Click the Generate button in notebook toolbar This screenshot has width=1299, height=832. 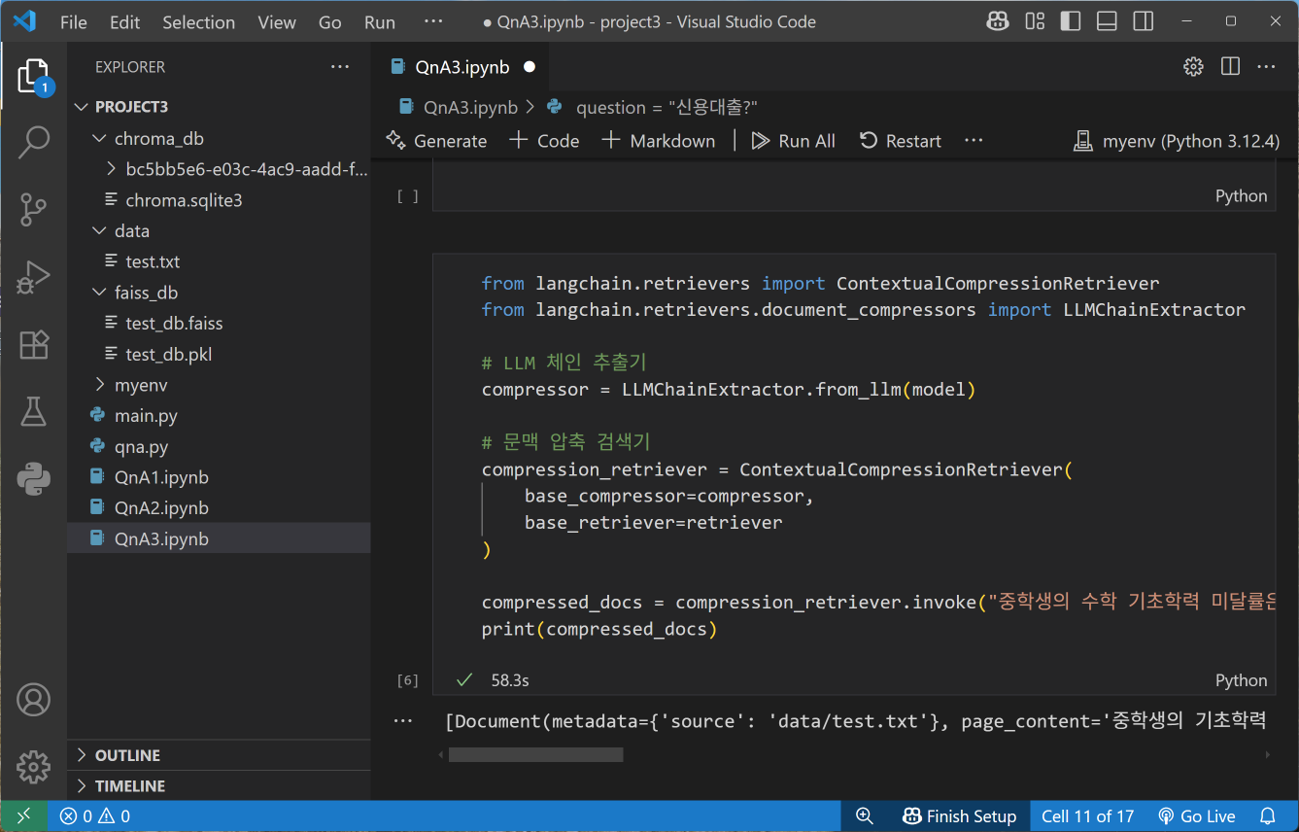437,141
